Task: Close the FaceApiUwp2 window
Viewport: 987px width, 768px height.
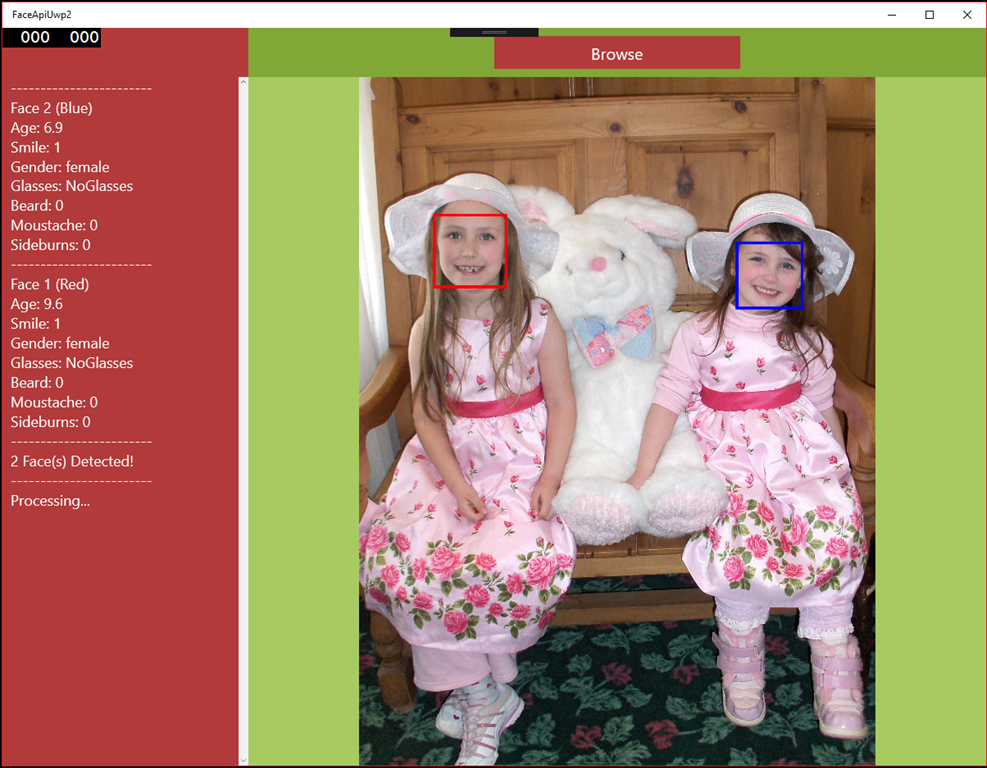Action: pyautogui.click(x=967, y=14)
